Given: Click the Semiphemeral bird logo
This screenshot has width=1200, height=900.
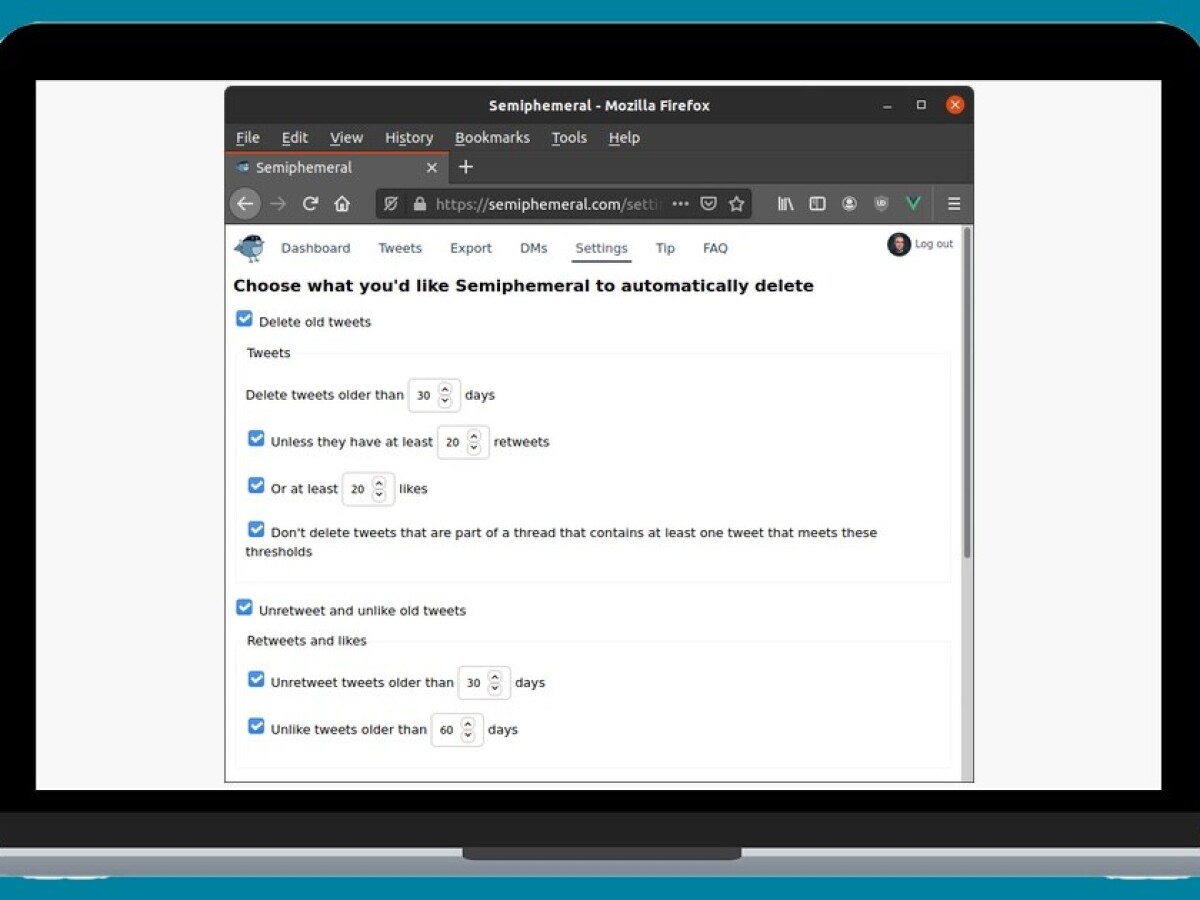Looking at the screenshot, I should pos(249,247).
